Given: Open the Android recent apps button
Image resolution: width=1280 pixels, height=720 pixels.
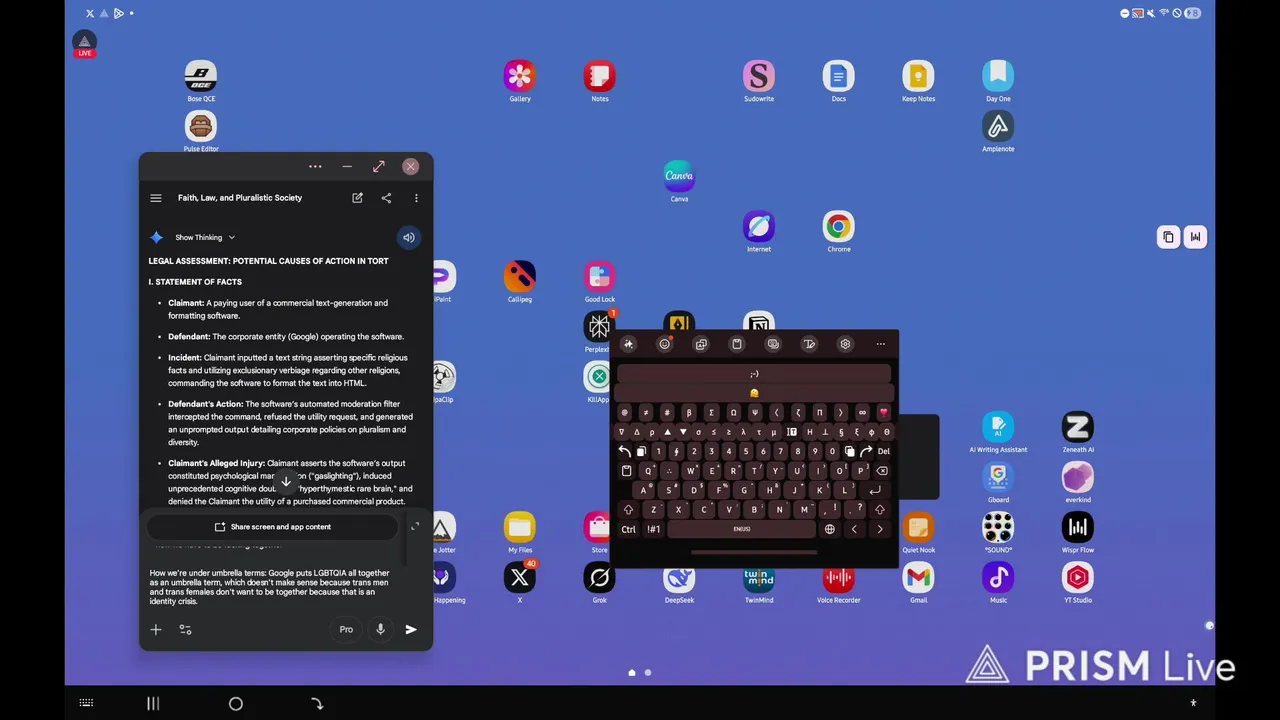Looking at the screenshot, I should pos(153,704).
